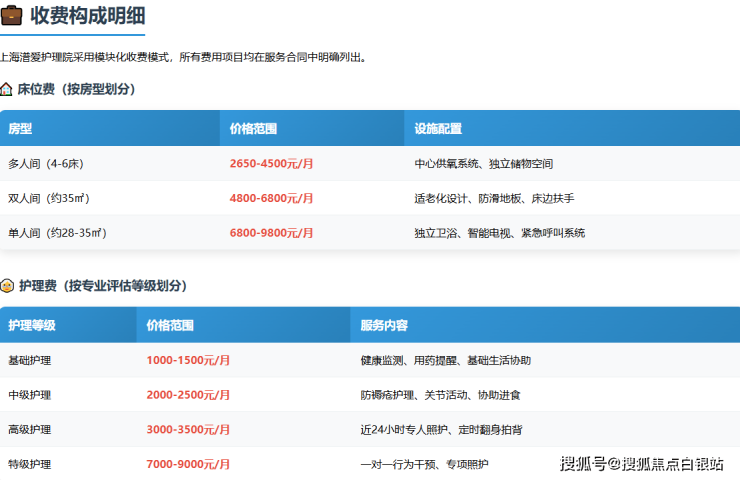
Task: Click the briefcase icon beside 收费构成明细
Action: (x=12, y=15)
